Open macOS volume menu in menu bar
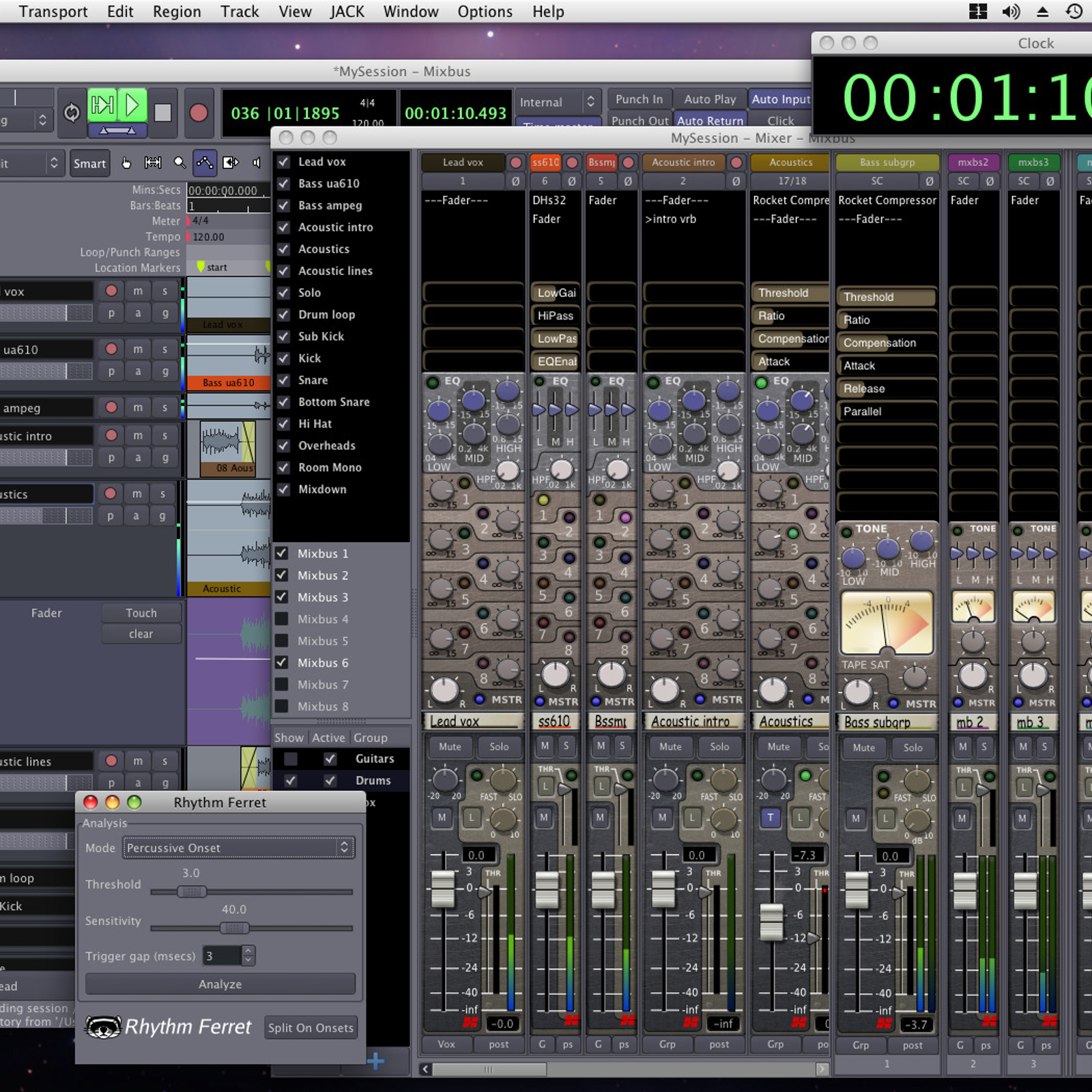 [x=1011, y=12]
